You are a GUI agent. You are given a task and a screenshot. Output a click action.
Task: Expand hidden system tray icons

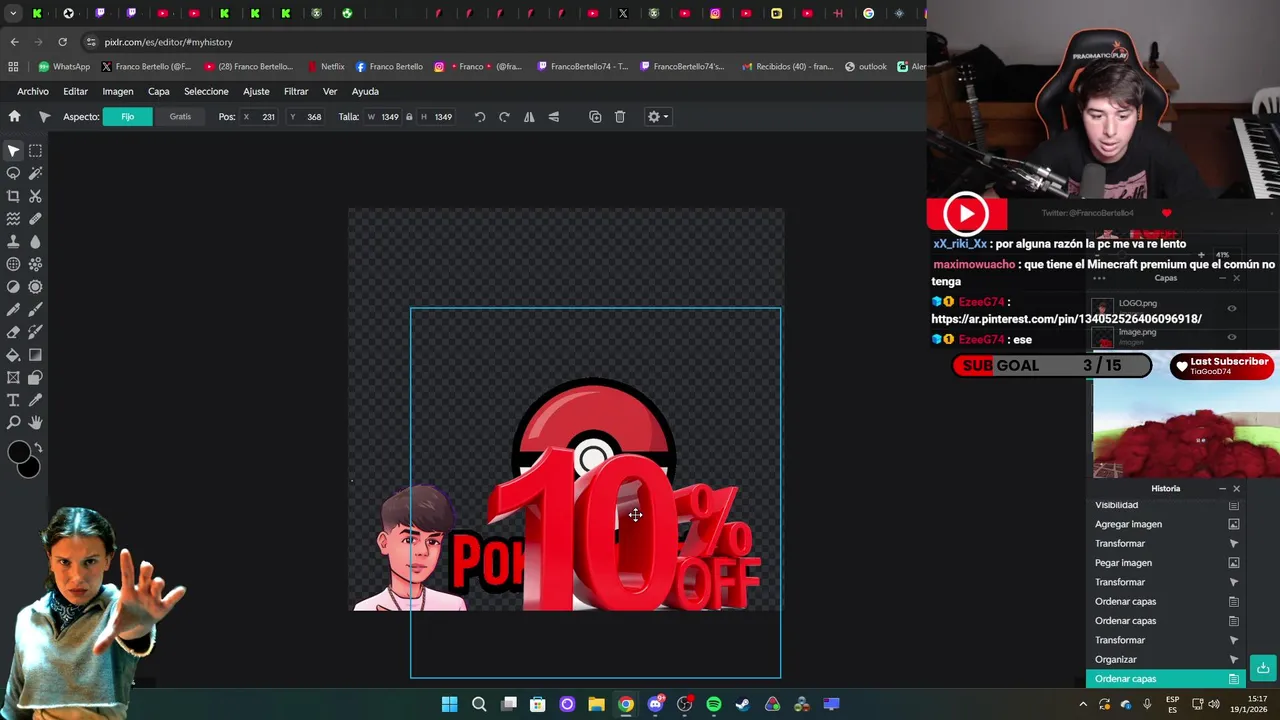[1082, 705]
